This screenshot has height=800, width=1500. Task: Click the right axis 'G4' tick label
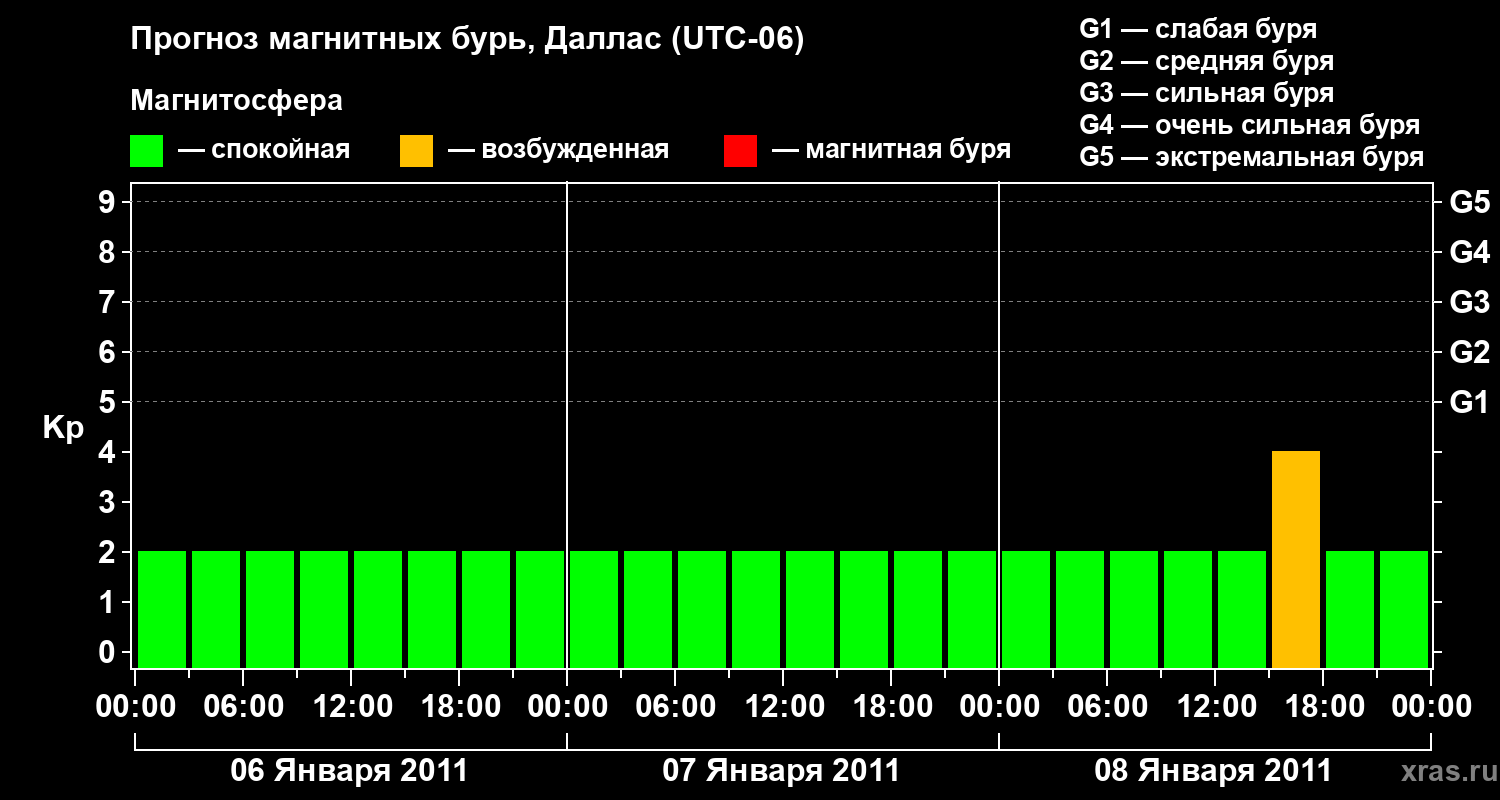coord(1469,252)
